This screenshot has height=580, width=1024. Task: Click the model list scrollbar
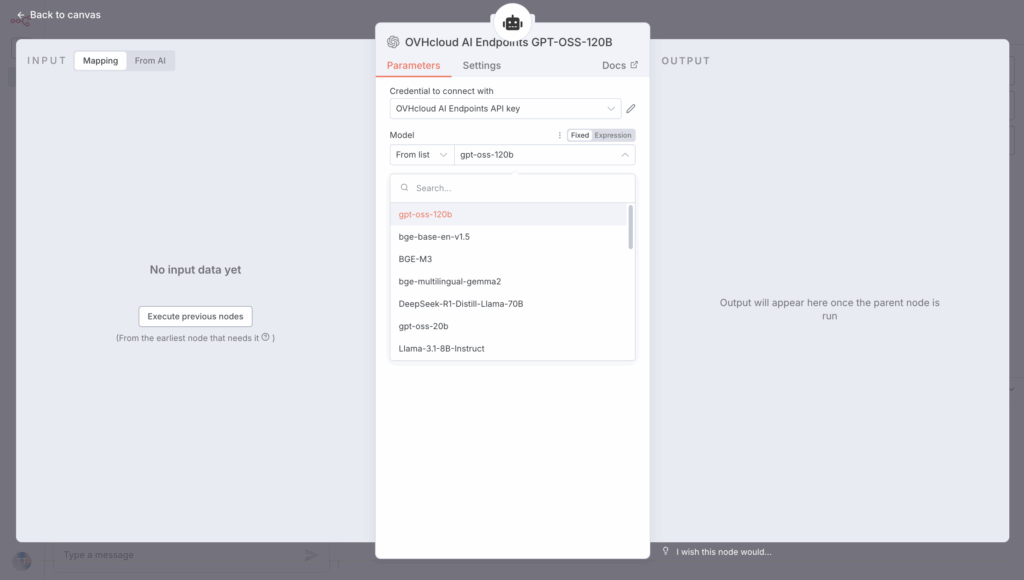pyautogui.click(x=630, y=227)
